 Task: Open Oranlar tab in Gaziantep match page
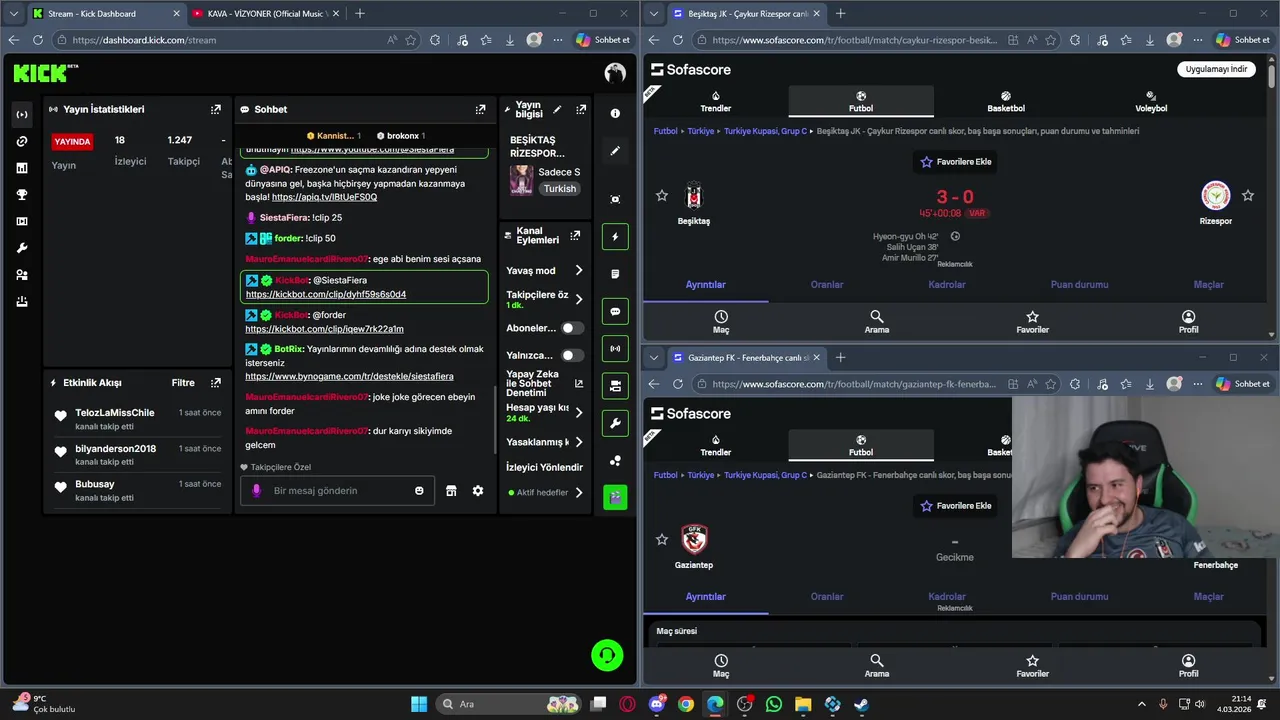point(827,597)
